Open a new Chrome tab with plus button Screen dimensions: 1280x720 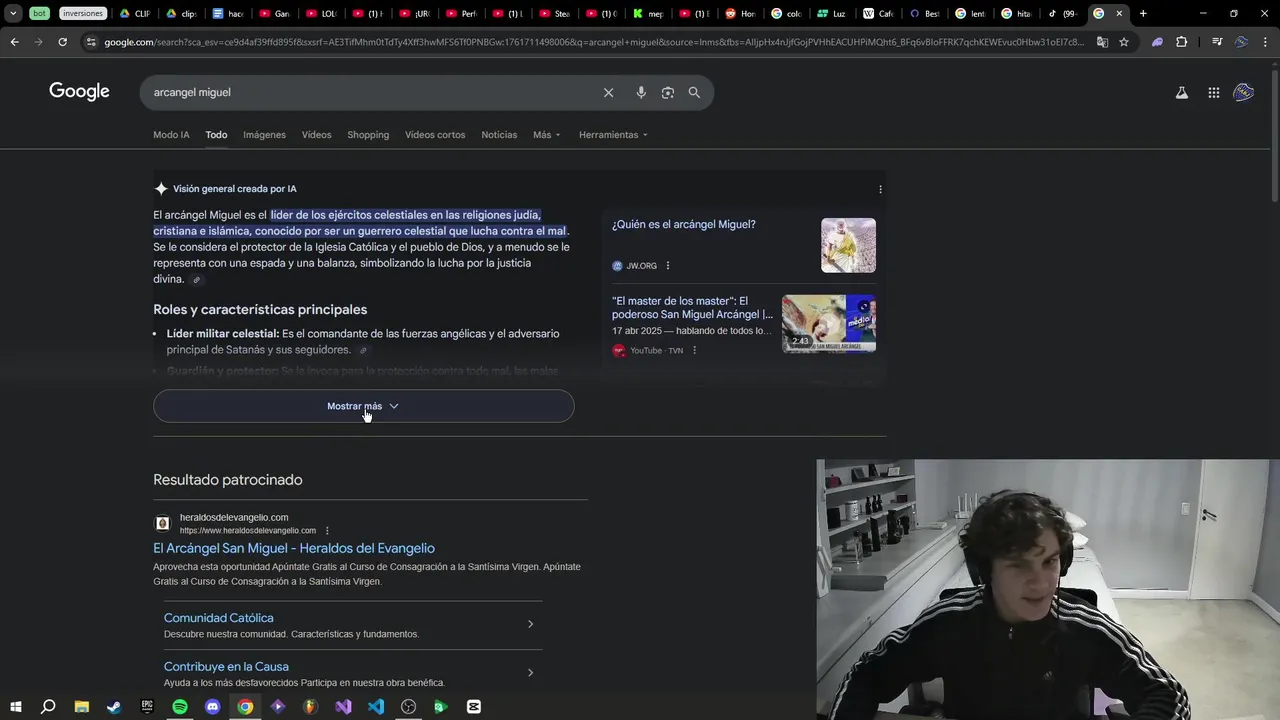coord(1143,13)
